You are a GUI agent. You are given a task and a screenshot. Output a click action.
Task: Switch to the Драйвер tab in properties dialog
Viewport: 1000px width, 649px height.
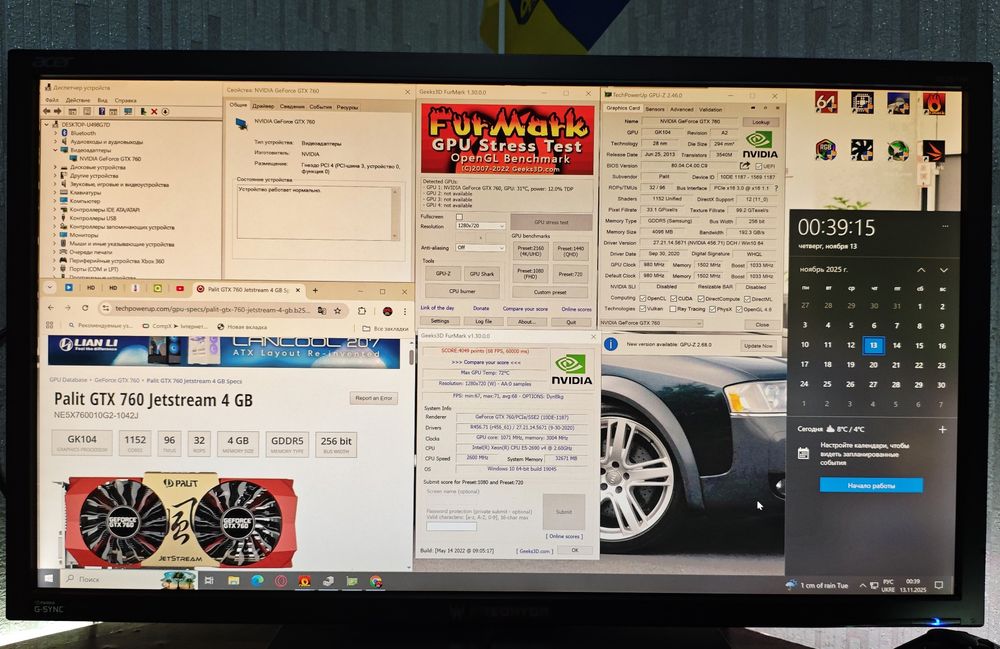[x=263, y=106]
